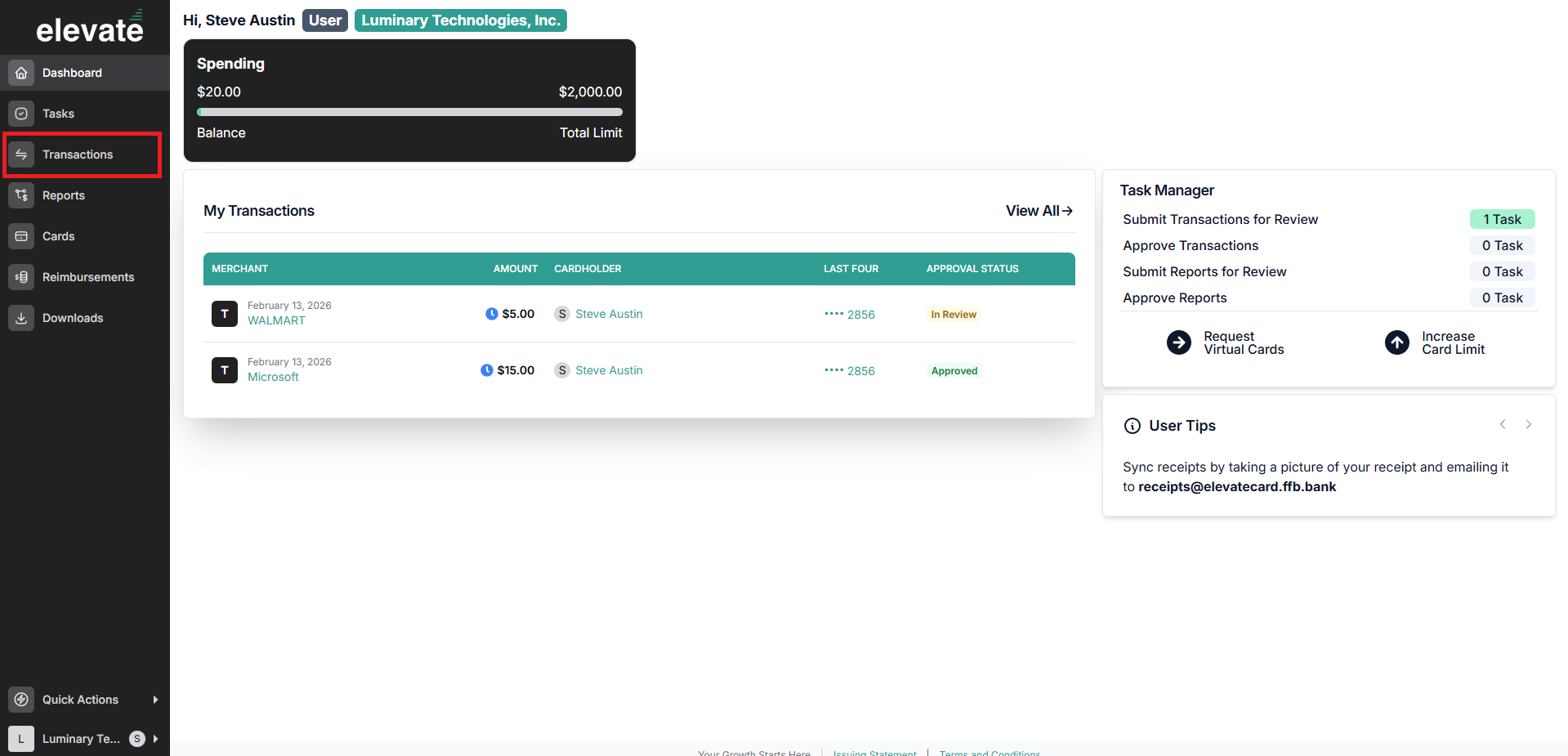Click the Dashboard home icon in sidebar
Viewport: 1568px width, 756px height.
21,73
